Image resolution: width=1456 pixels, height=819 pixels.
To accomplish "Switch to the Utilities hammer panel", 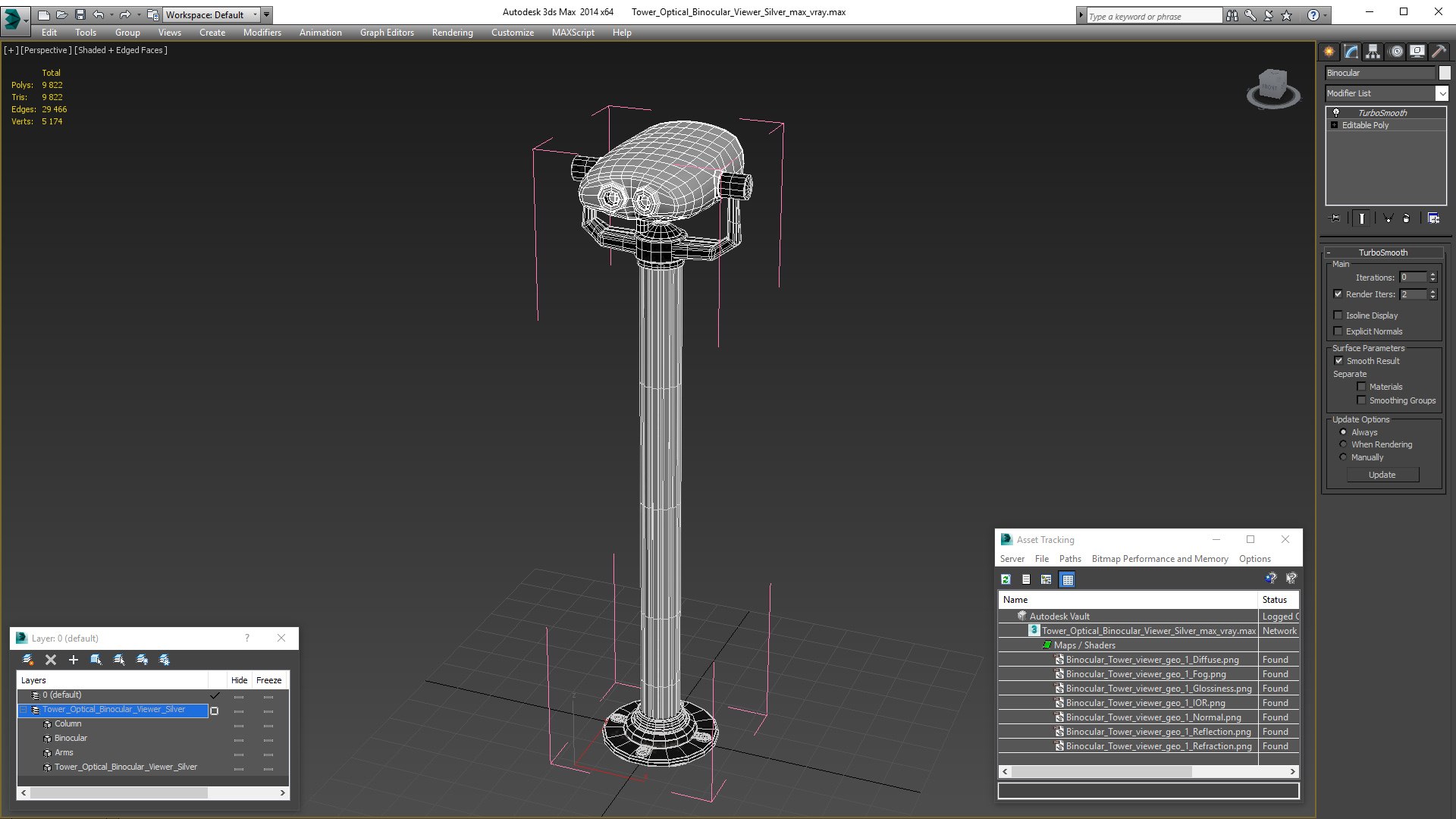I will 1439,52.
